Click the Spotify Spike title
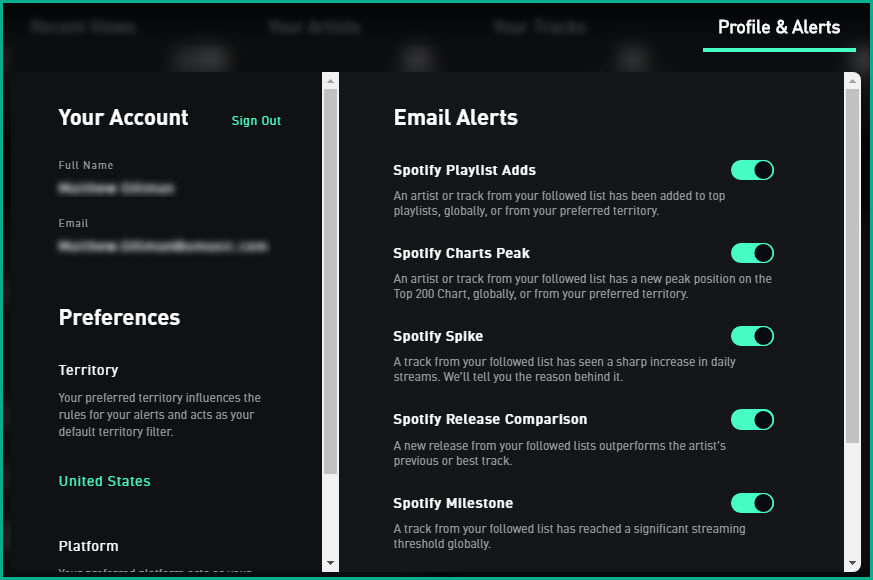The height and width of the screenshot is (580, 873). (x=438, y=336)
